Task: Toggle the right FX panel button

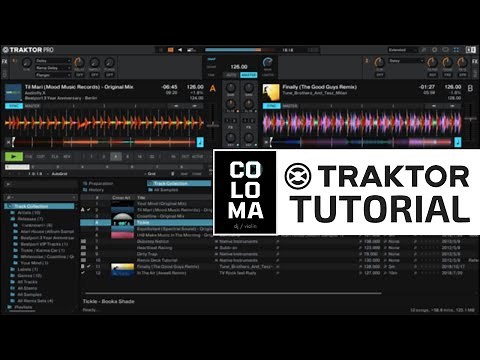Action: (x=475, y=62)
